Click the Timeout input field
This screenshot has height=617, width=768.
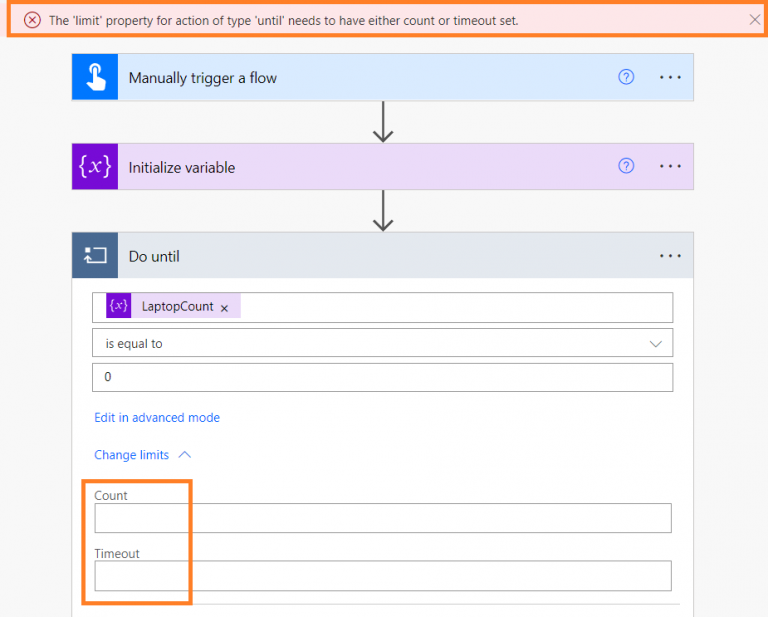point(382,576)
